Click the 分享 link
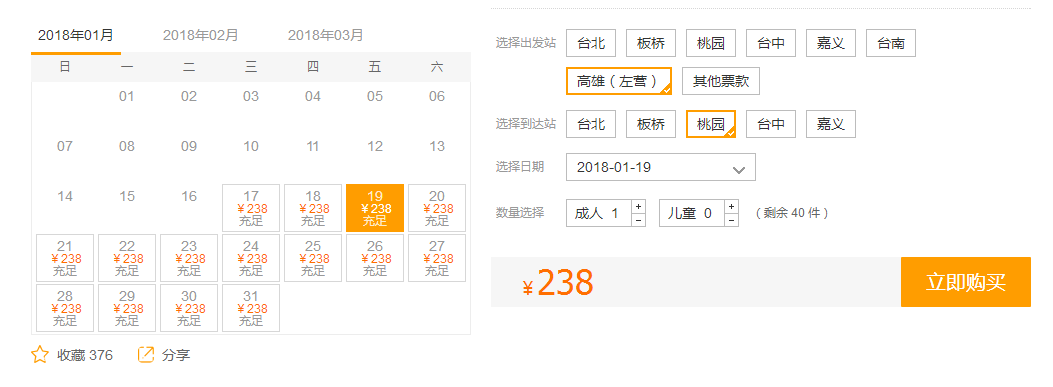1053x387 pixels. [176, 355]
